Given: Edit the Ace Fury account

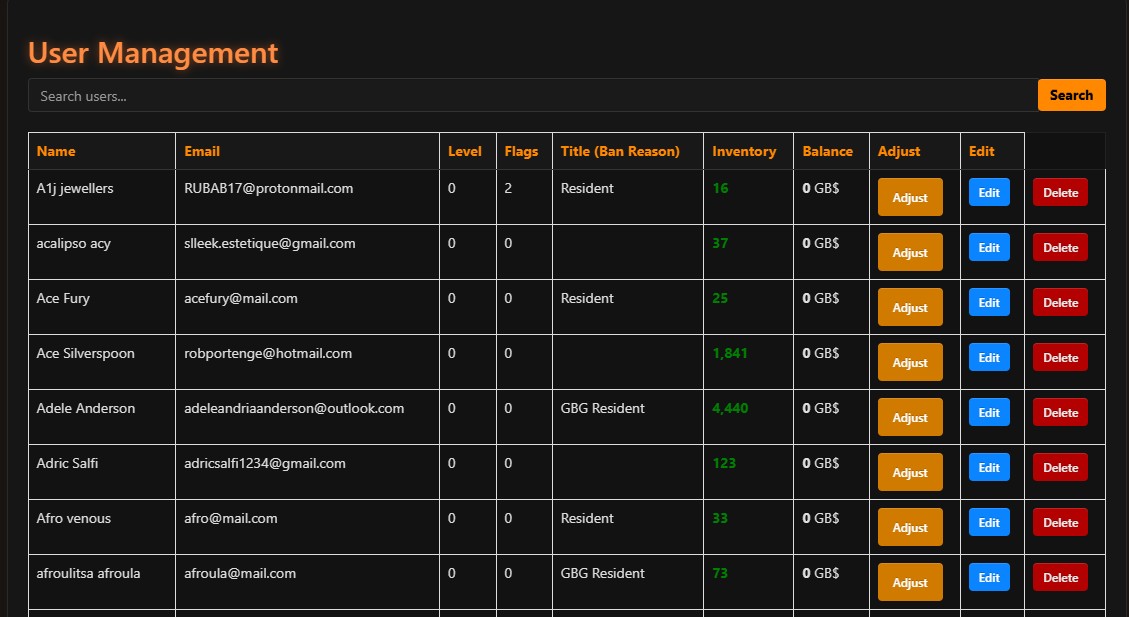Looking at the screenshot, I should pyautogui.click(x=989, y=303).
